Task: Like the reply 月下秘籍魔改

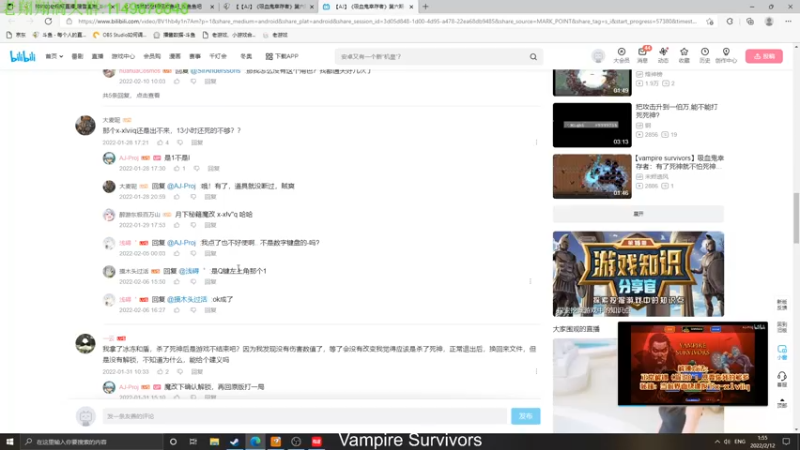Action: tap(177, 225)
